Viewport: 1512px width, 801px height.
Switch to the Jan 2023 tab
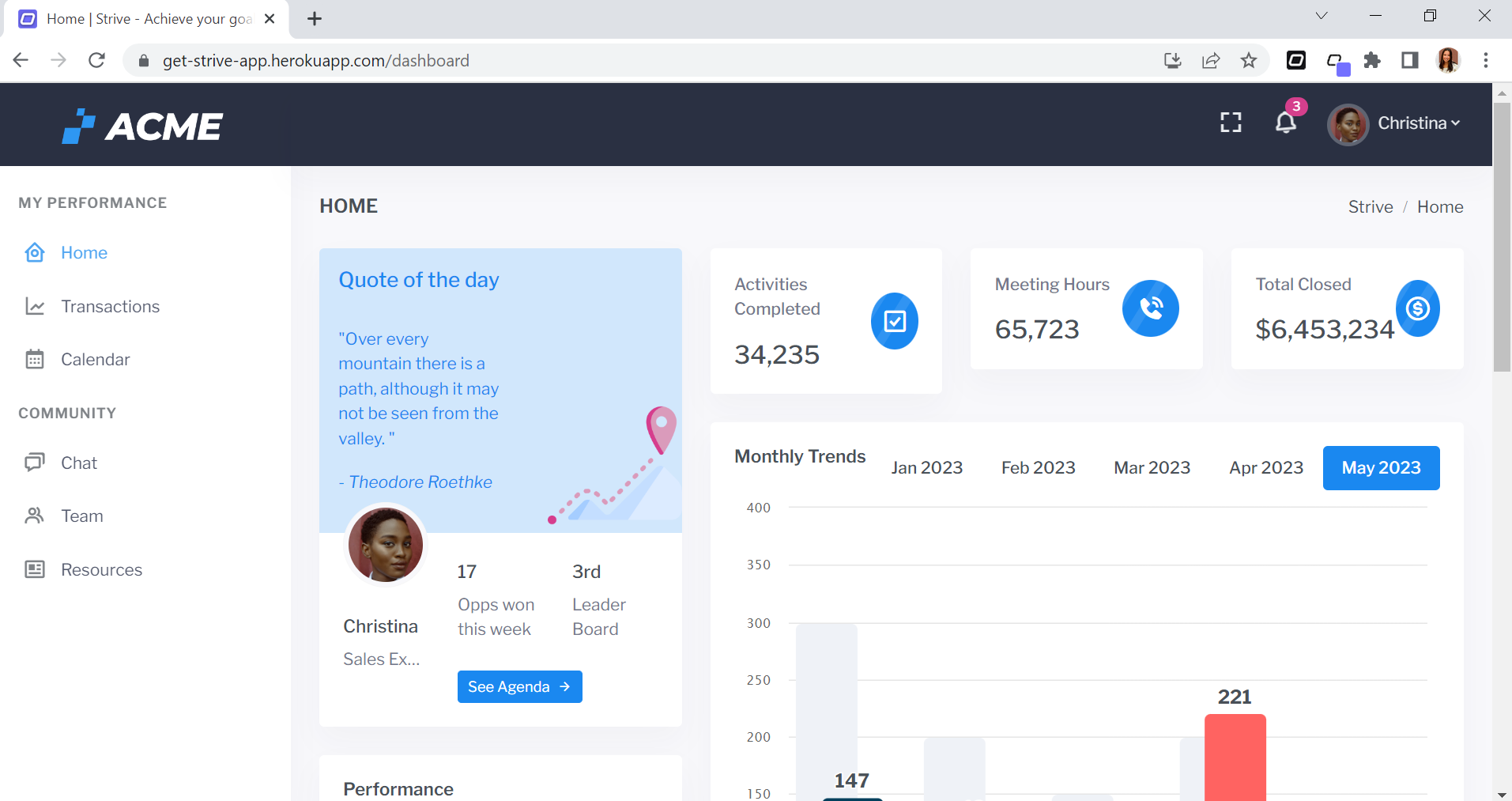coord(926,468)
